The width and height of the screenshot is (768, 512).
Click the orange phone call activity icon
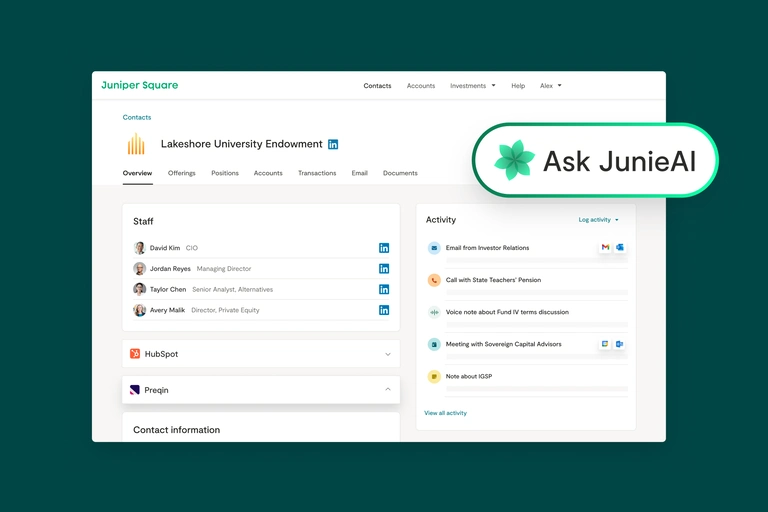click(434, 280)
